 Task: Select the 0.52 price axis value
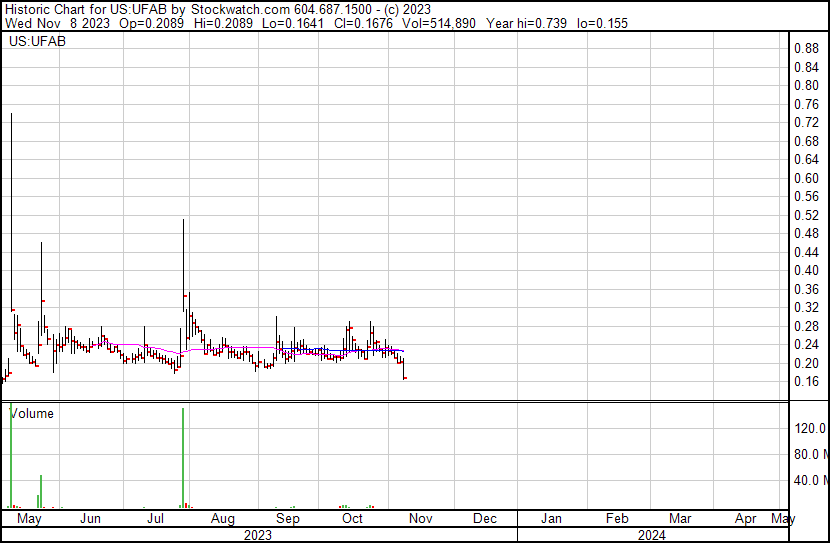pyautogui.click(x=806, y=215)
